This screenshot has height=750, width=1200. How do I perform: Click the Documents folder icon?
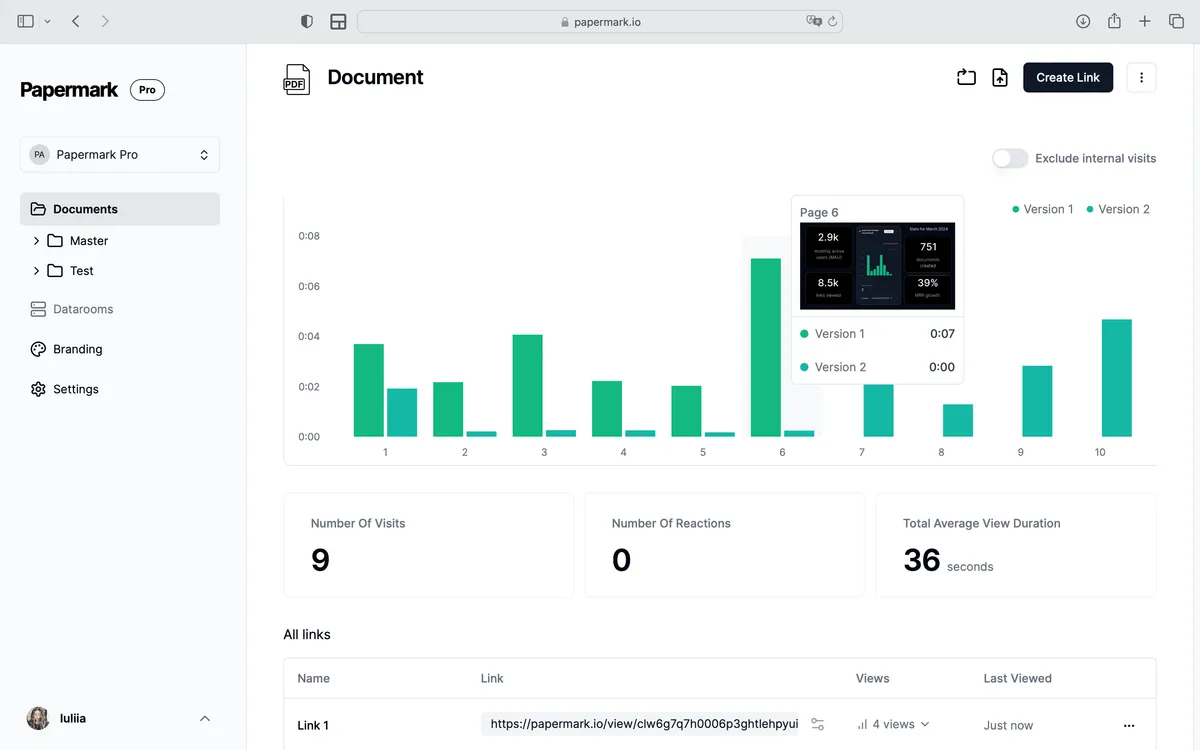(x=38, y=209)
